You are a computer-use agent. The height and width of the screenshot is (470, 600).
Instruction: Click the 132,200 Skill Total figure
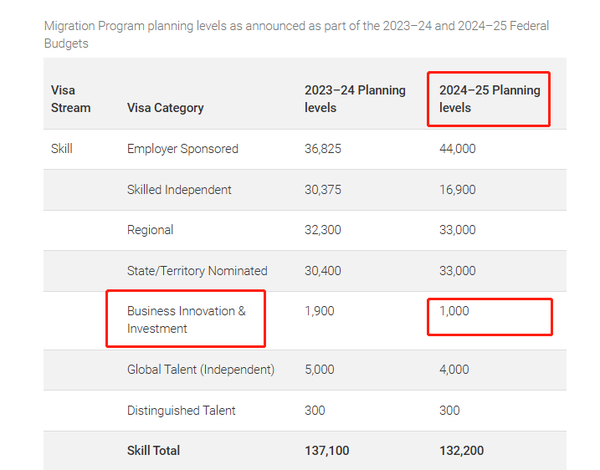(x=461, y=450)
